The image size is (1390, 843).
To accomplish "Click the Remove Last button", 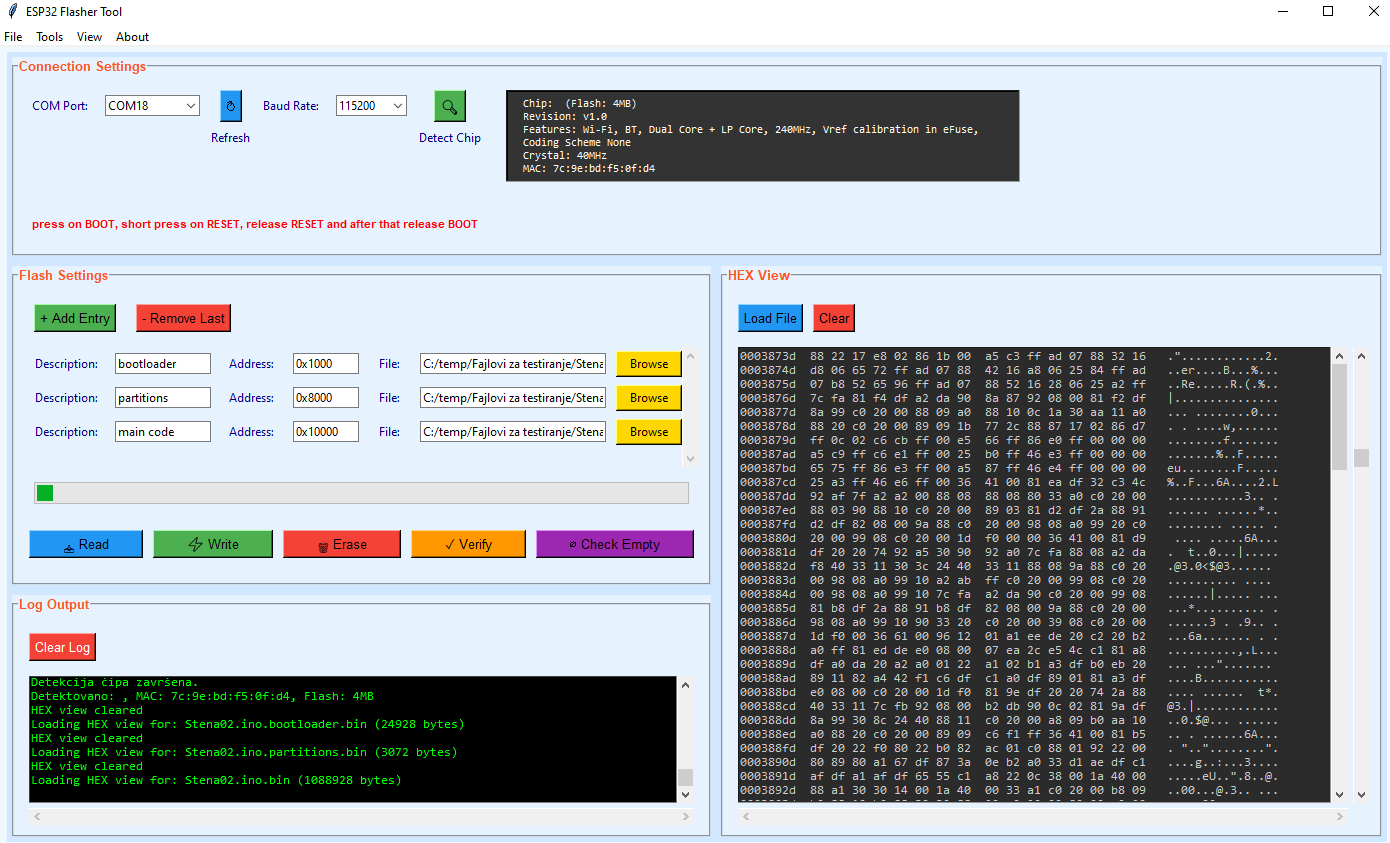I will pyautogui.click(x=183, y=318).
